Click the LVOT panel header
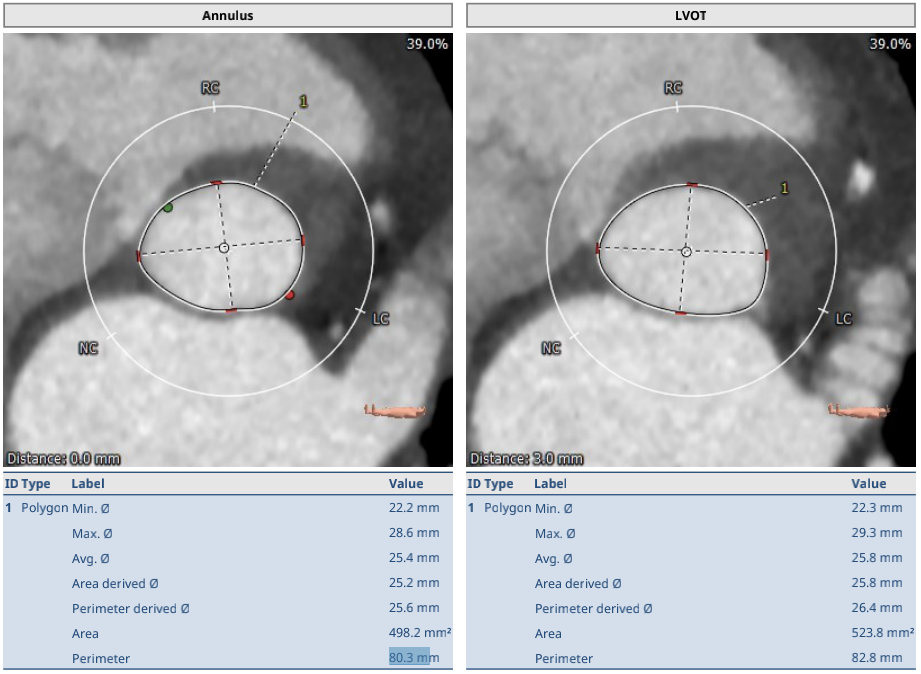Screen dimensions: 921x674 point(690,16)
